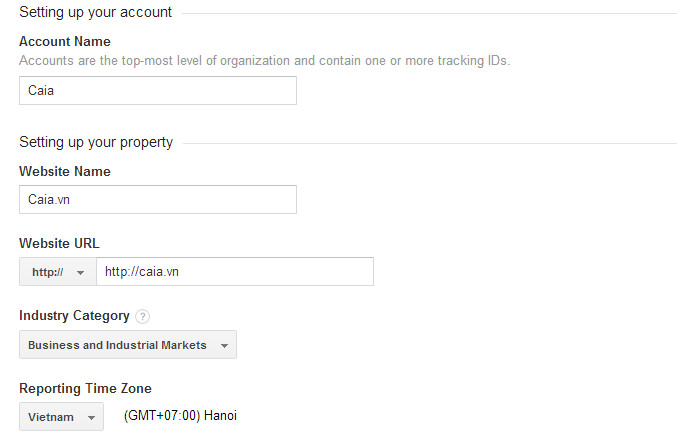Click the Setting up your account heading
Screen dimensions: 677x442
click(x=95, y=12)
